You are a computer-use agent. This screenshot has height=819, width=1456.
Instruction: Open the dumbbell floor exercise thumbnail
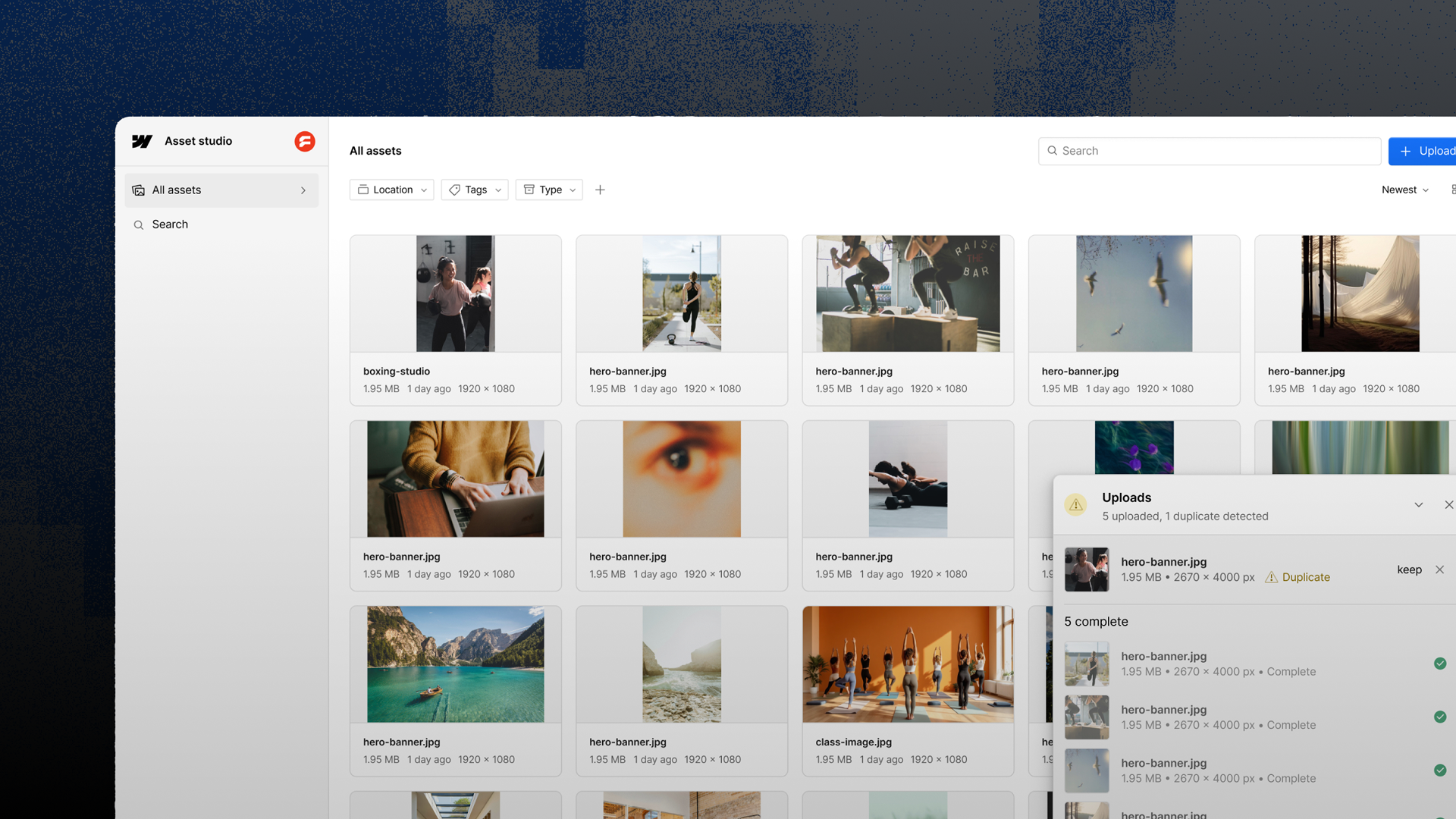[908, 479]
